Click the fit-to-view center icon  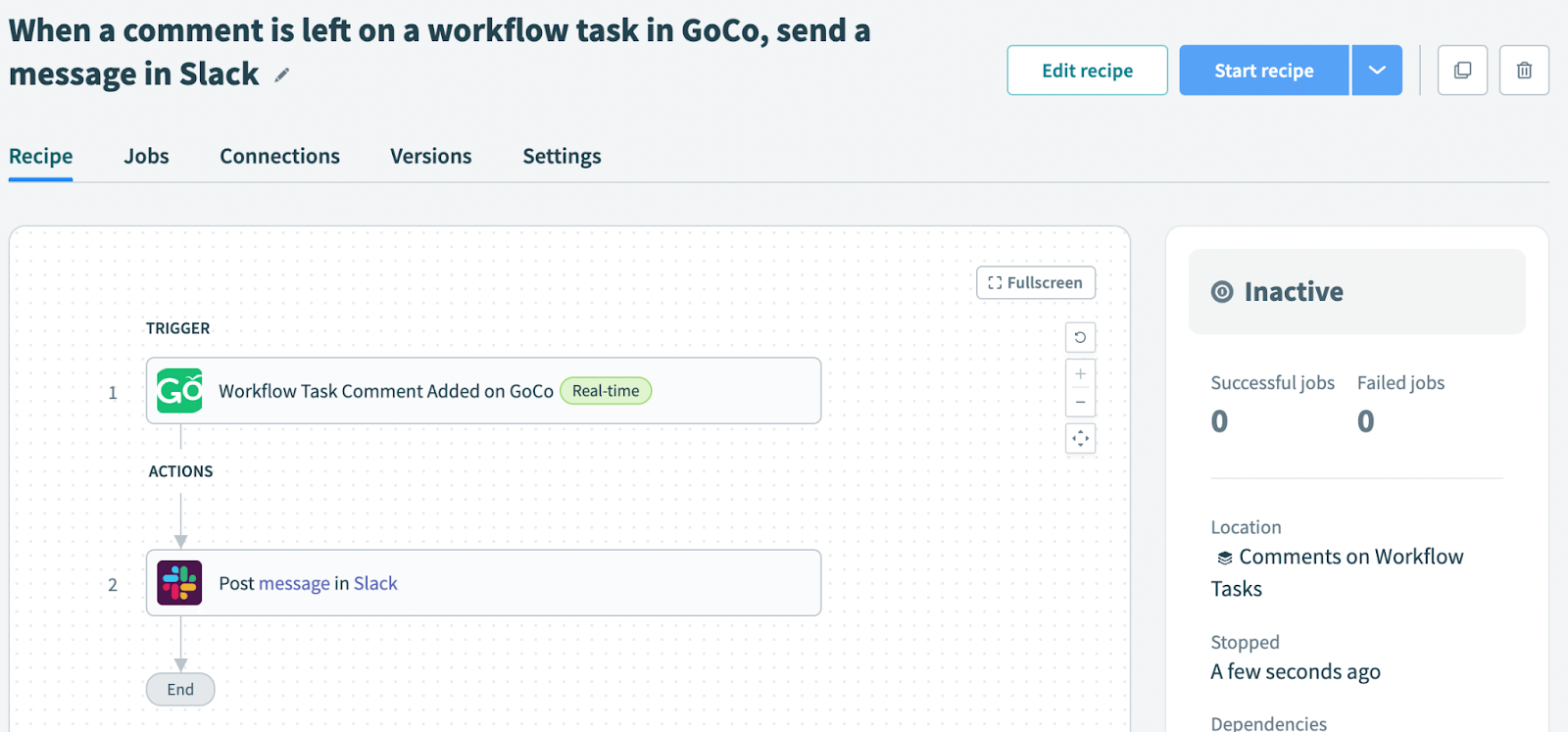coord(1080,438)
